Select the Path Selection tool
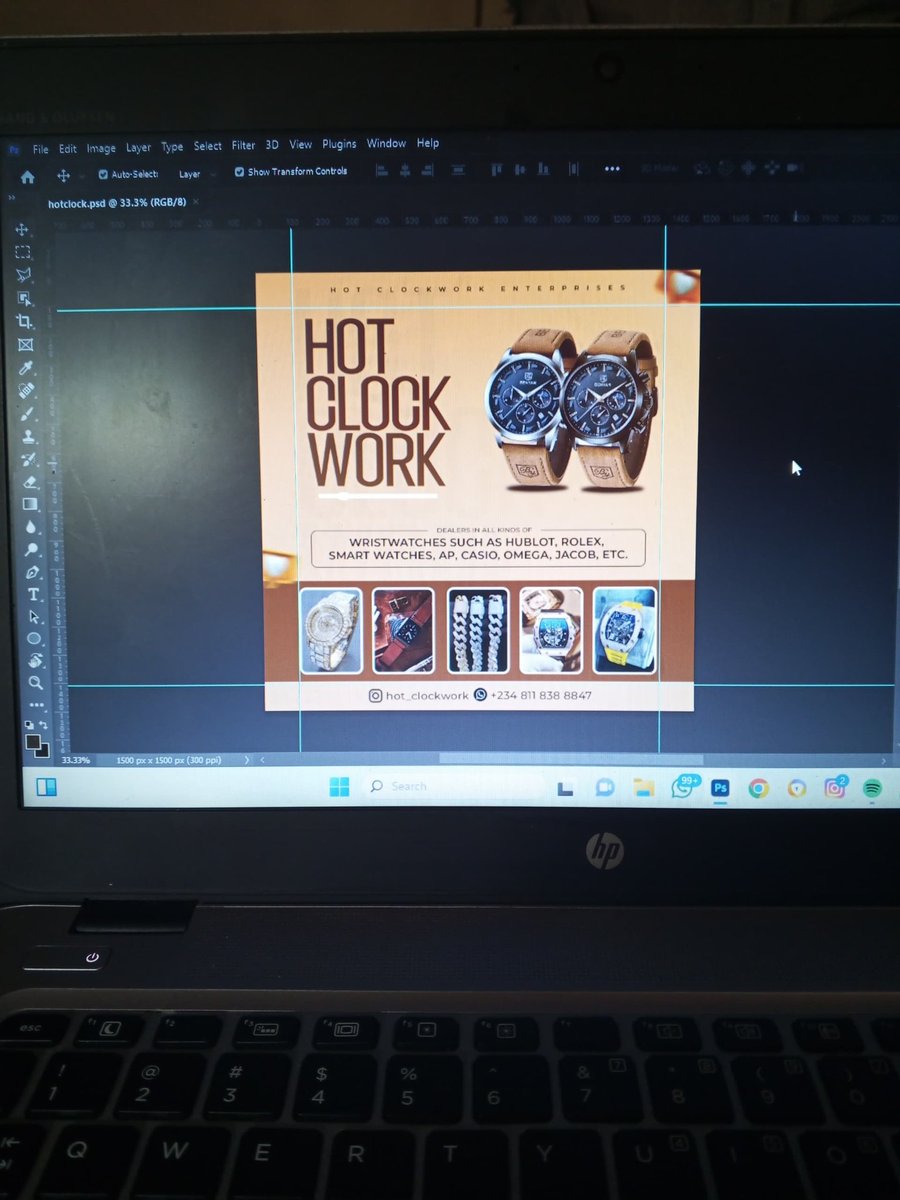Image resolution: width=900 pixels, height=1200 pixels. 34,617
